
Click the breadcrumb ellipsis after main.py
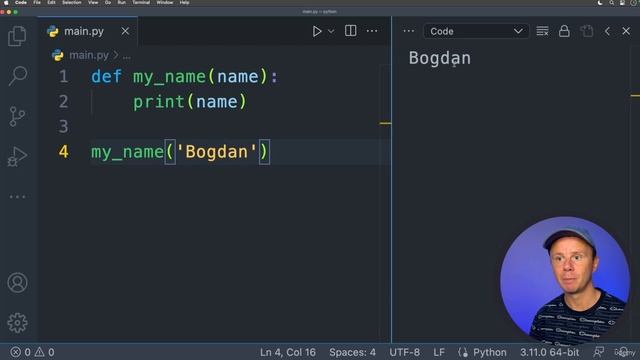(x=127, y=56)
